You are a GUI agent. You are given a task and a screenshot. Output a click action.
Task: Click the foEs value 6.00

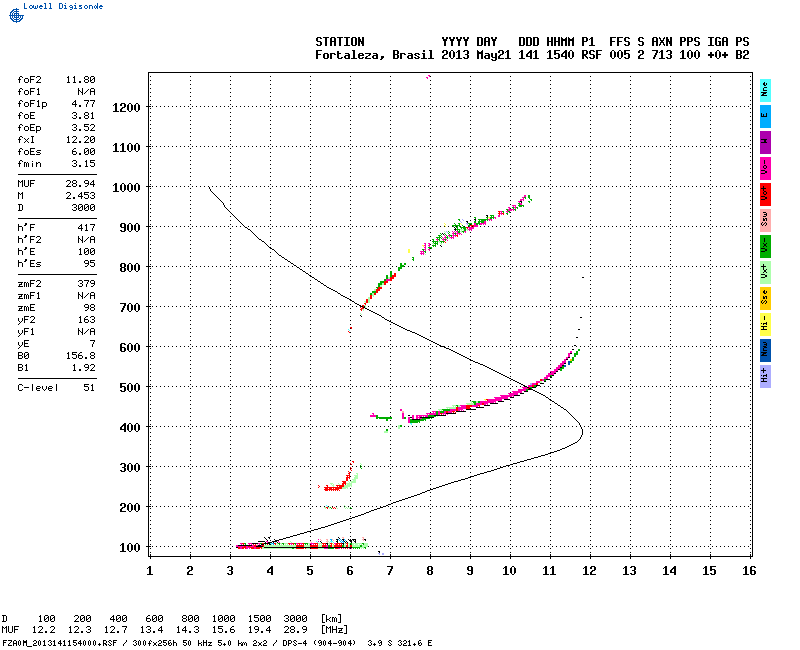tap(83, 152)
